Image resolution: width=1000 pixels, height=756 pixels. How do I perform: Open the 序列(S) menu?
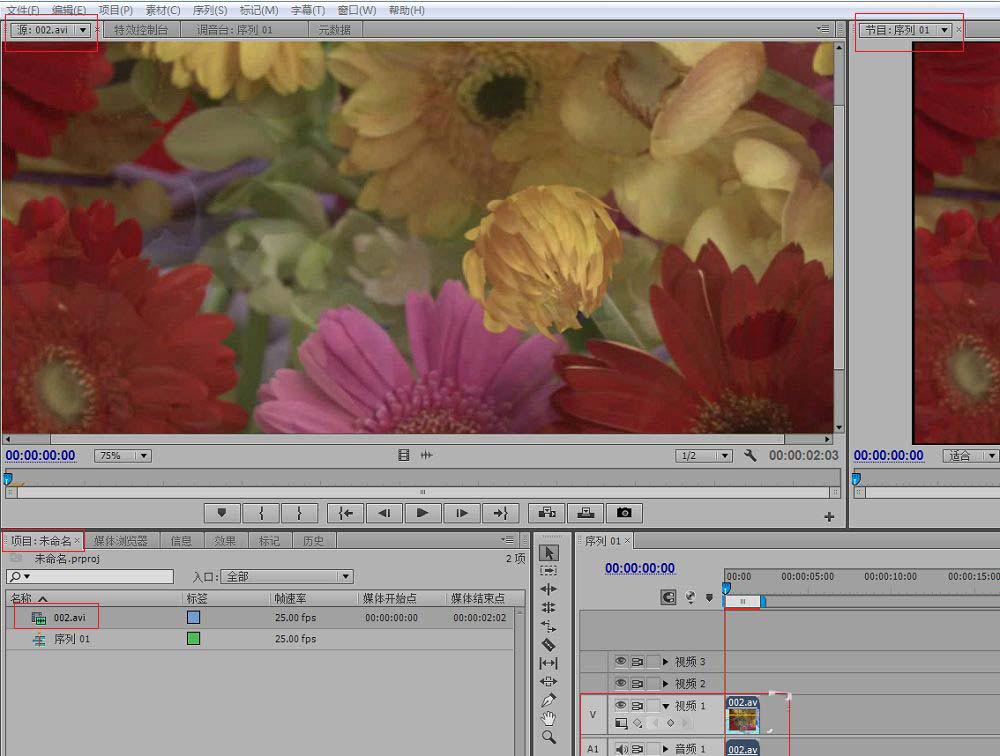pos(209,10)
